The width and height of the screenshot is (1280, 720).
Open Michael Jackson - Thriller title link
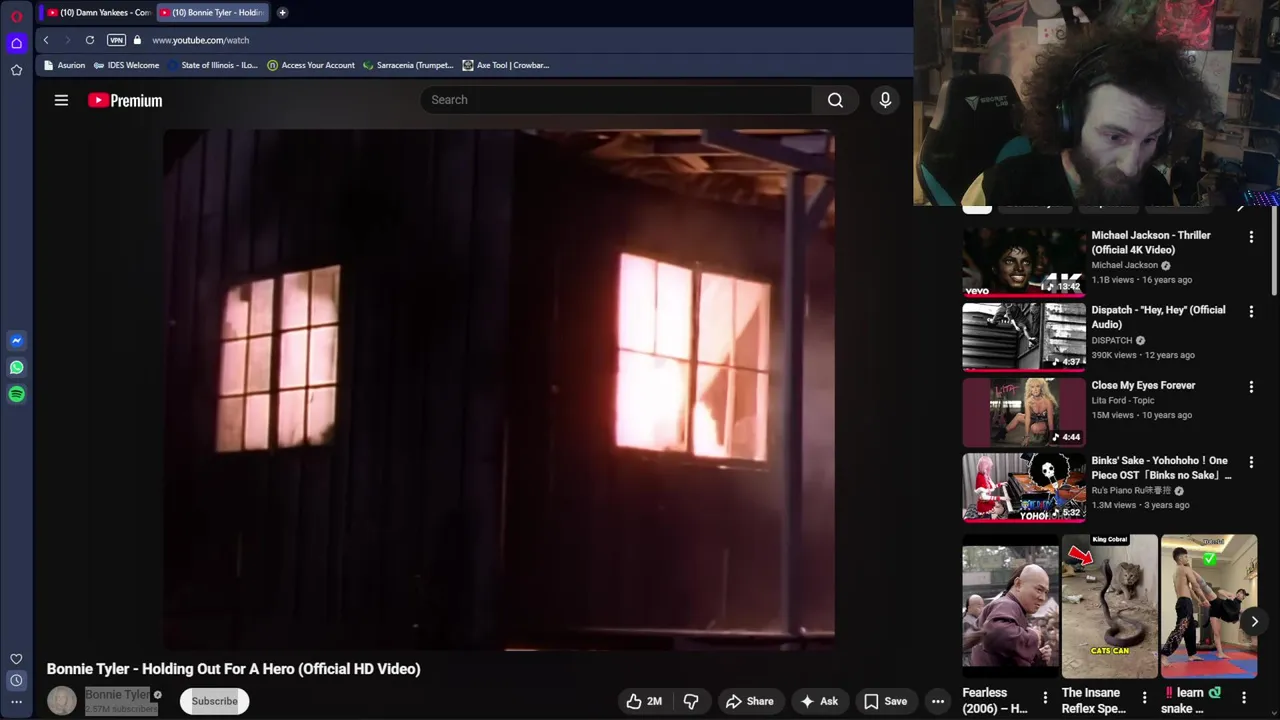[x=1151, y=242]
